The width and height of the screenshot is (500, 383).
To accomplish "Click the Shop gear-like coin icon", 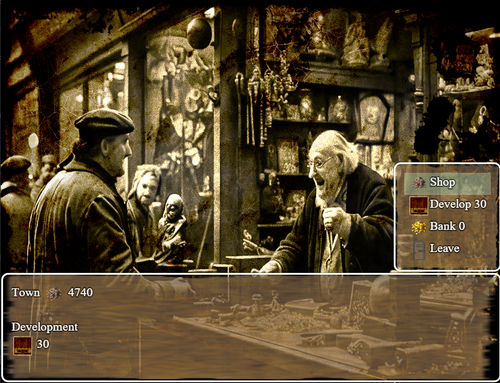I will pos(418,183).
